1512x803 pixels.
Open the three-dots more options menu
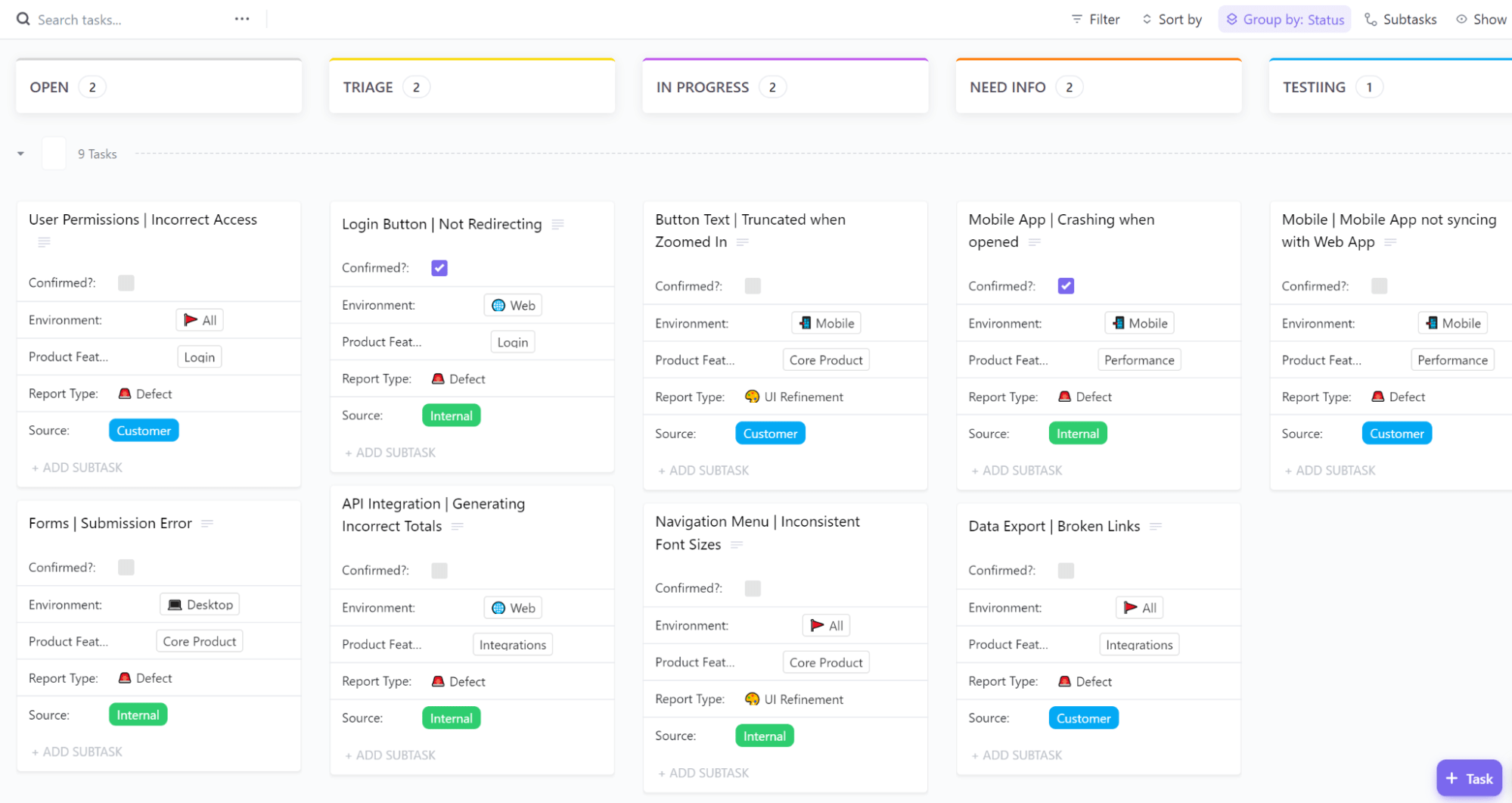tap(242, 19)
